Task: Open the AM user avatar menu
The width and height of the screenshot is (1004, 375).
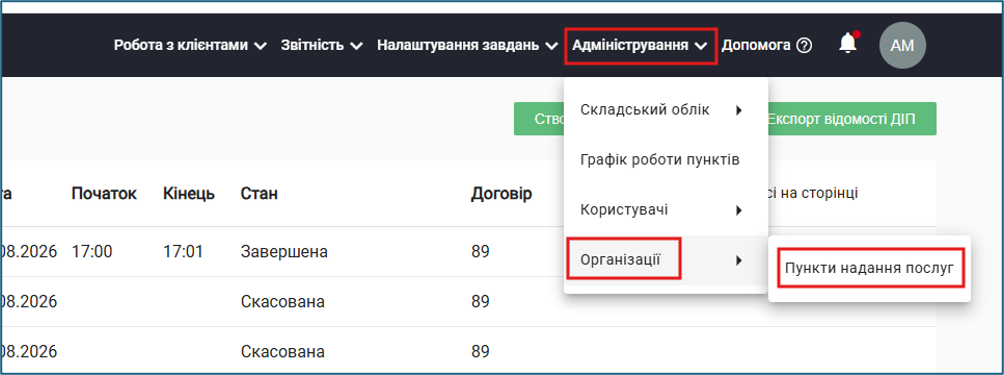Action: click(902, 45)
